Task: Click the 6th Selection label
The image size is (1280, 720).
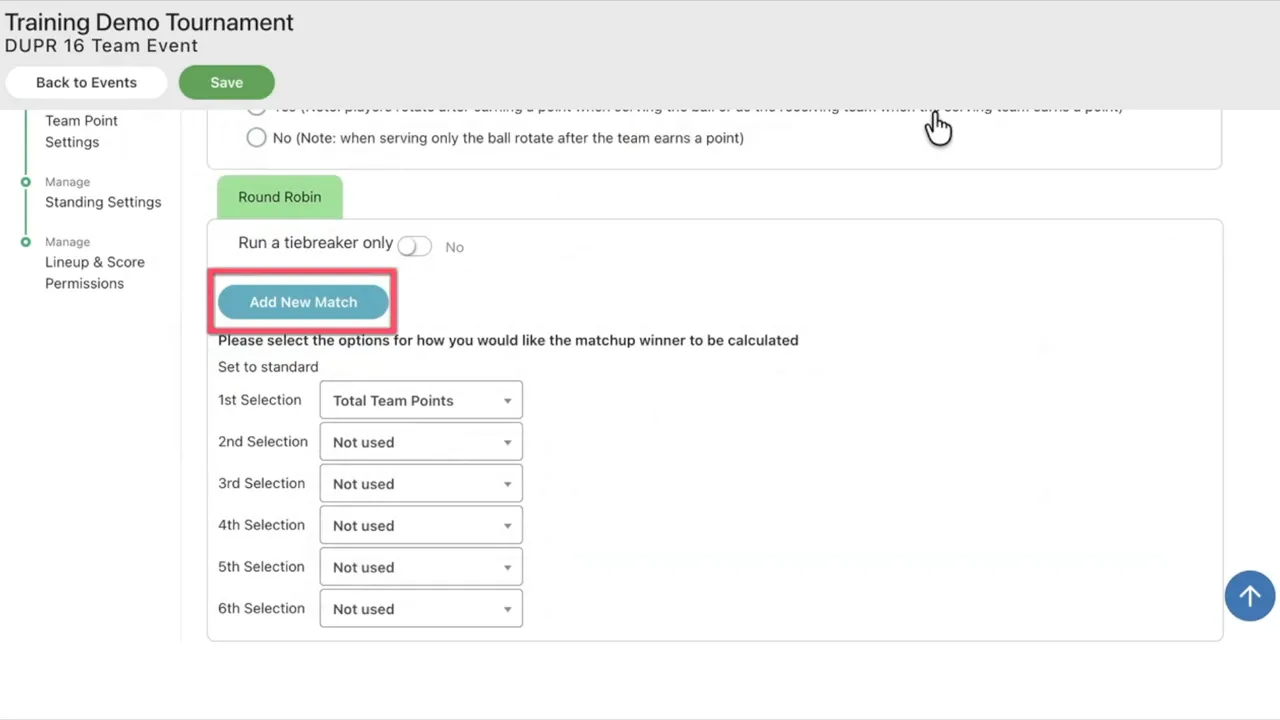Action: coord(261,608)
